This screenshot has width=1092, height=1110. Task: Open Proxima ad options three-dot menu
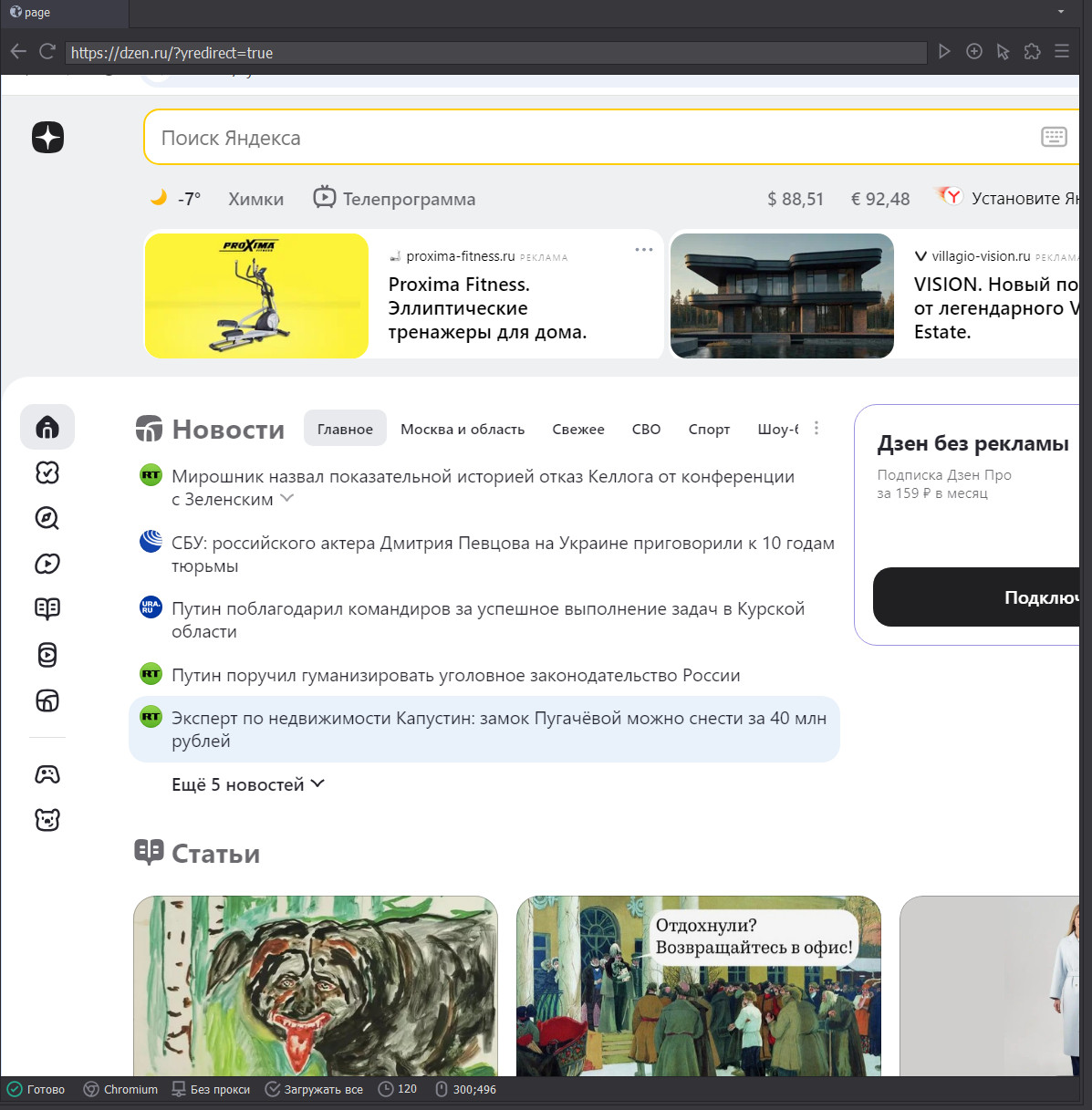coord(644,249)
